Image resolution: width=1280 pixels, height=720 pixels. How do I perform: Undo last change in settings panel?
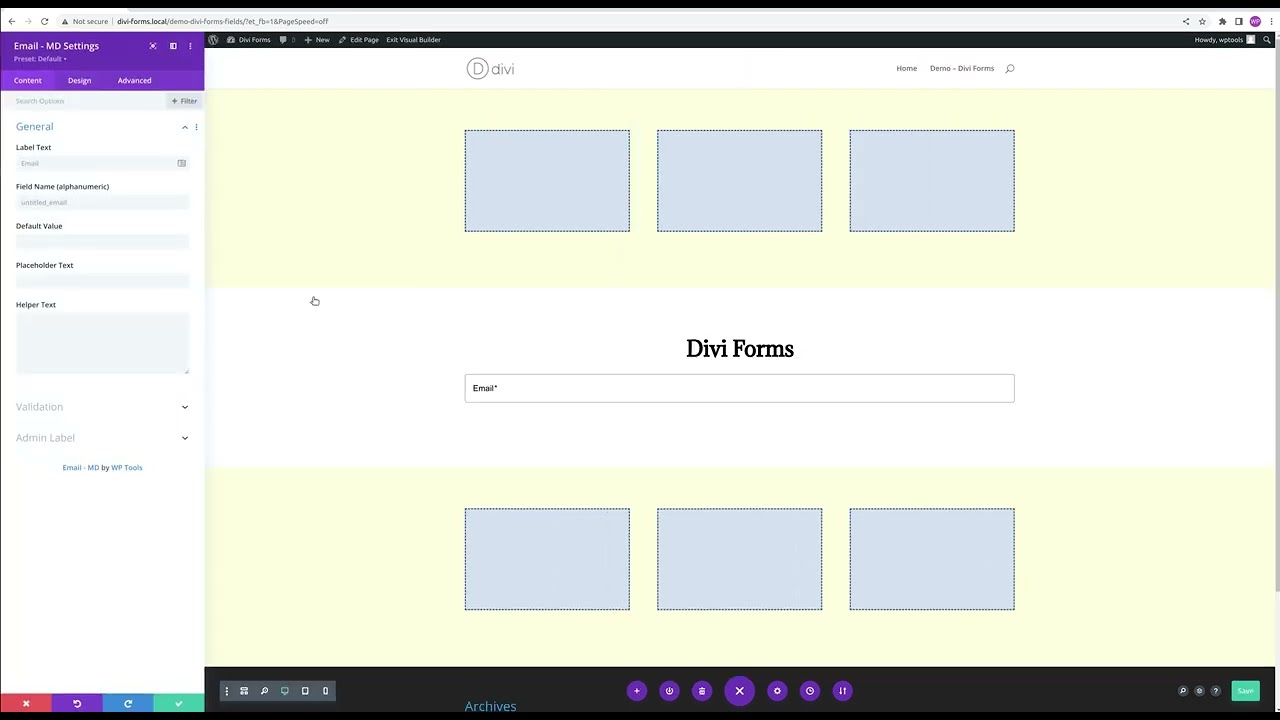click(x=77, y=704)
